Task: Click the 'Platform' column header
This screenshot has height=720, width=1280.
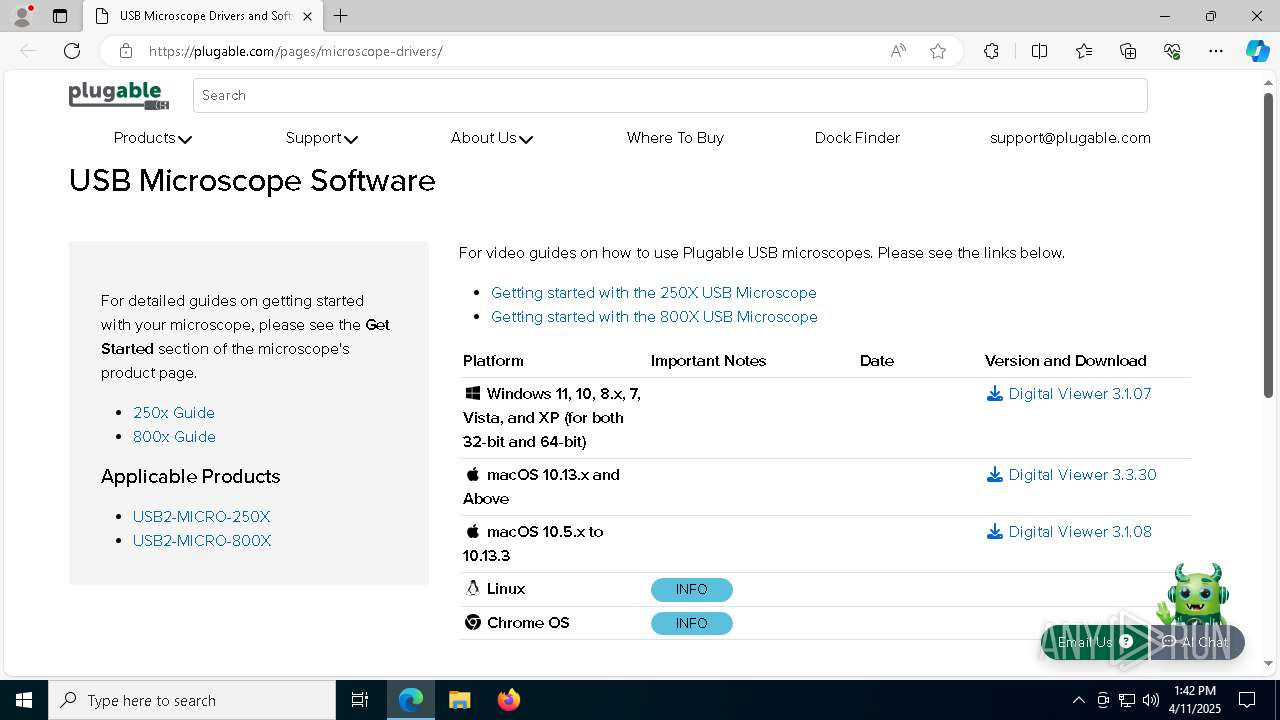Action: point(493,361)
